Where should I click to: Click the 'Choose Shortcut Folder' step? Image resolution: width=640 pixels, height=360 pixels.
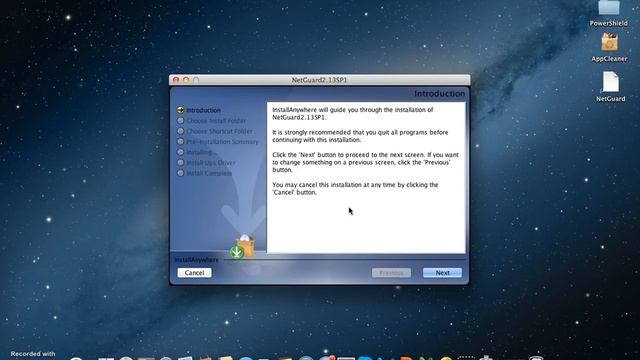tap(215, 131)
